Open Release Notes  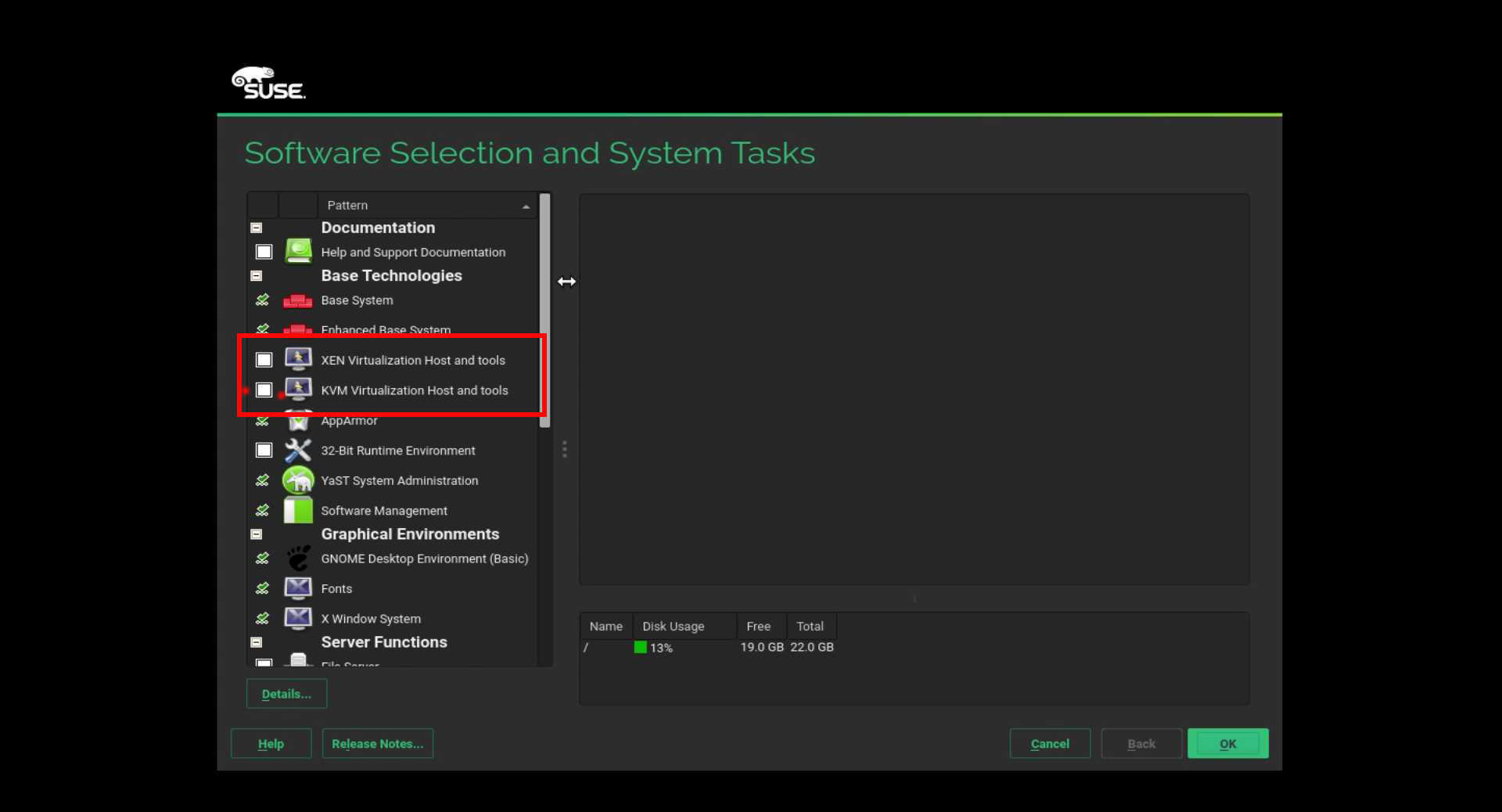377,743
